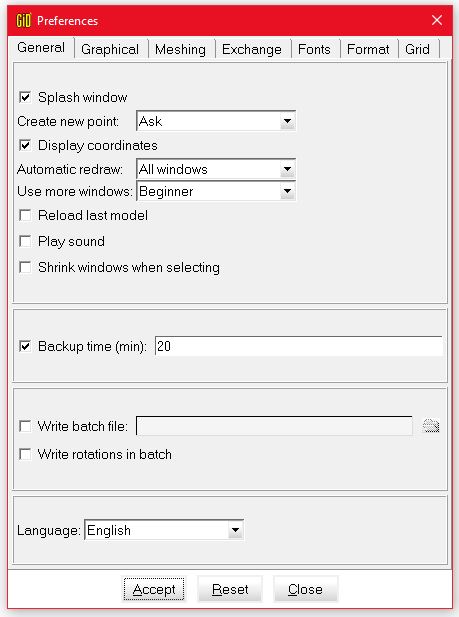459x617 pixels.
Task: Close the Preferences window with X
Action: 437,20
